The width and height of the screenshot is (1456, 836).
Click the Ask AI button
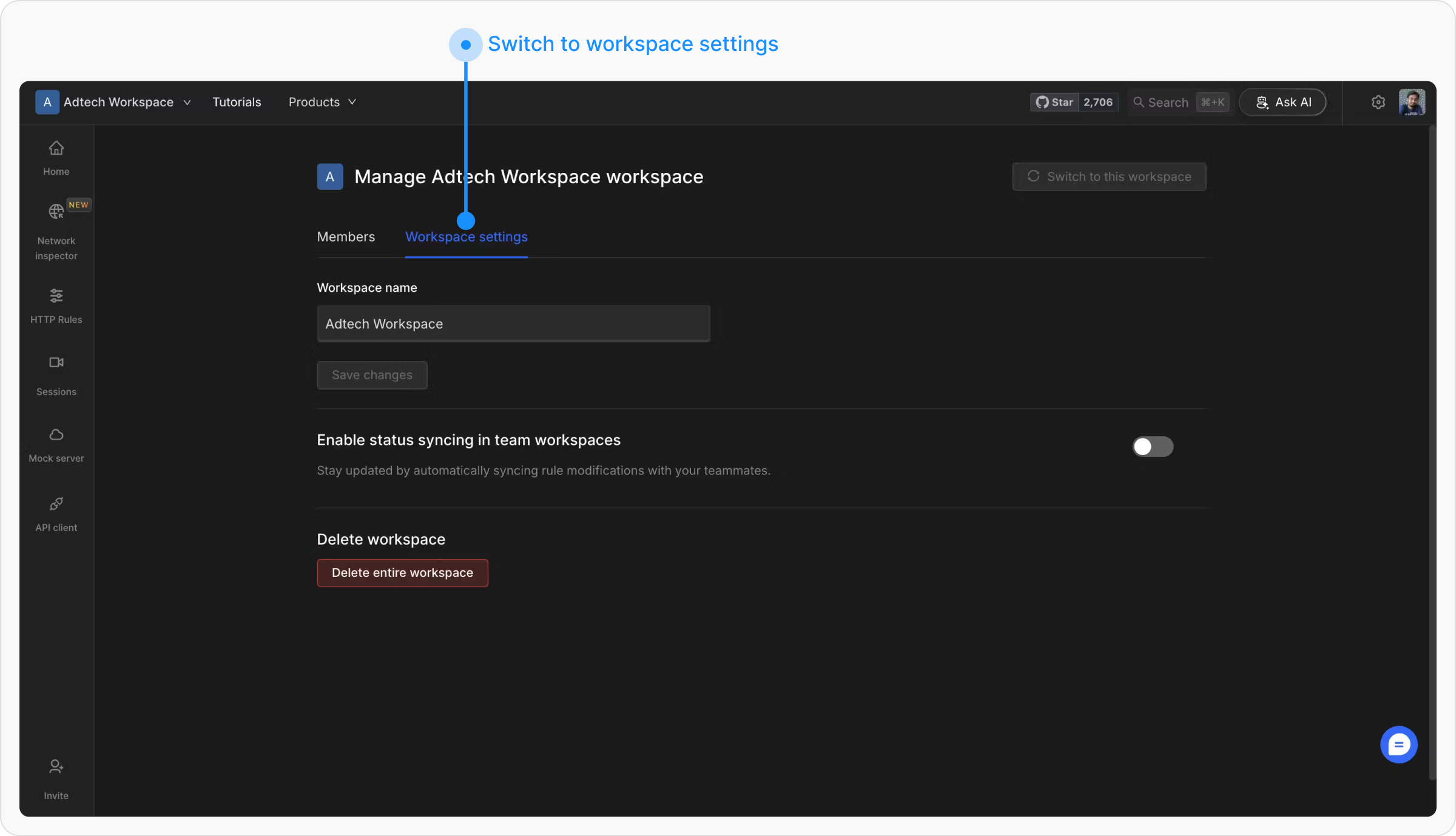click(1282, 103)
